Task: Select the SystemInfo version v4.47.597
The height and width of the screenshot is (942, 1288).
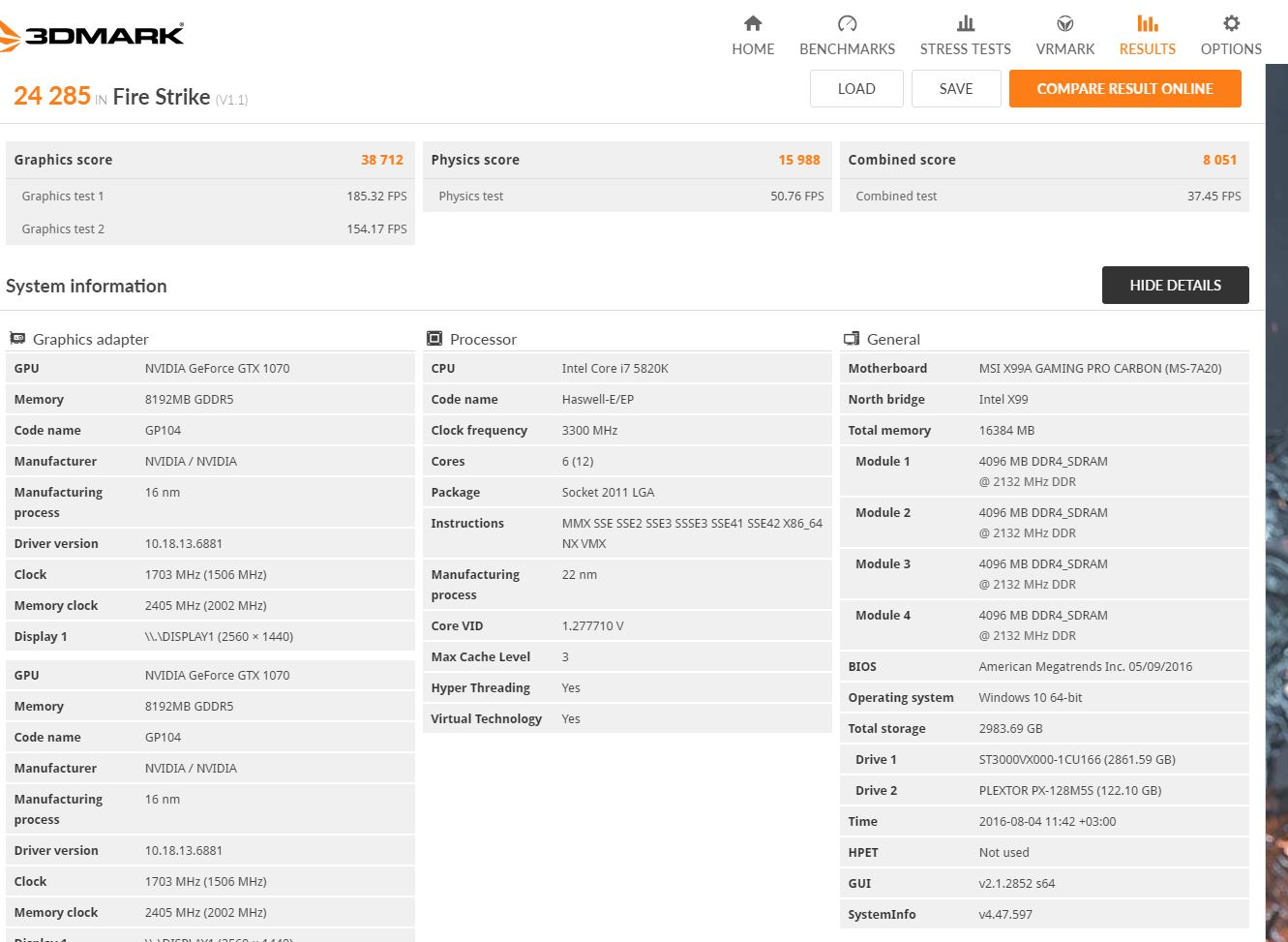Action: [1005, 914]
